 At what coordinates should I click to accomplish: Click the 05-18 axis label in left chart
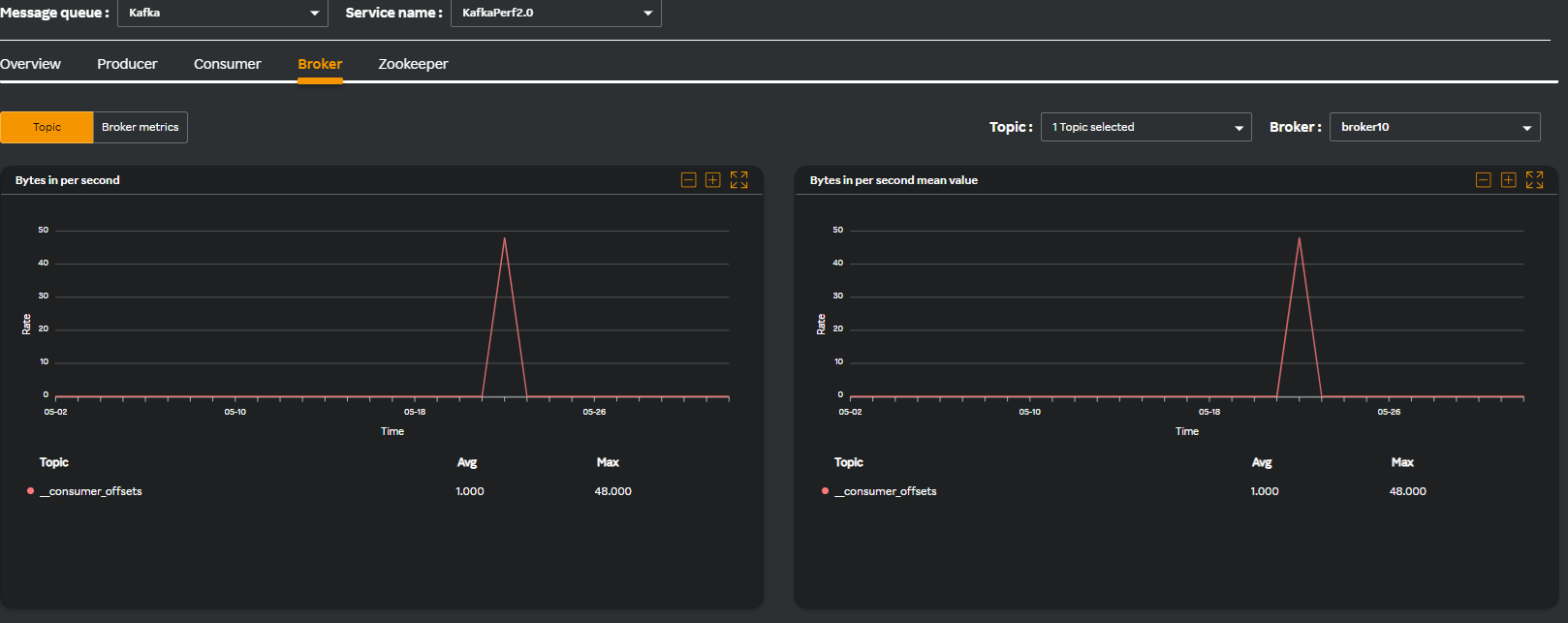click(x=415, y=412)
